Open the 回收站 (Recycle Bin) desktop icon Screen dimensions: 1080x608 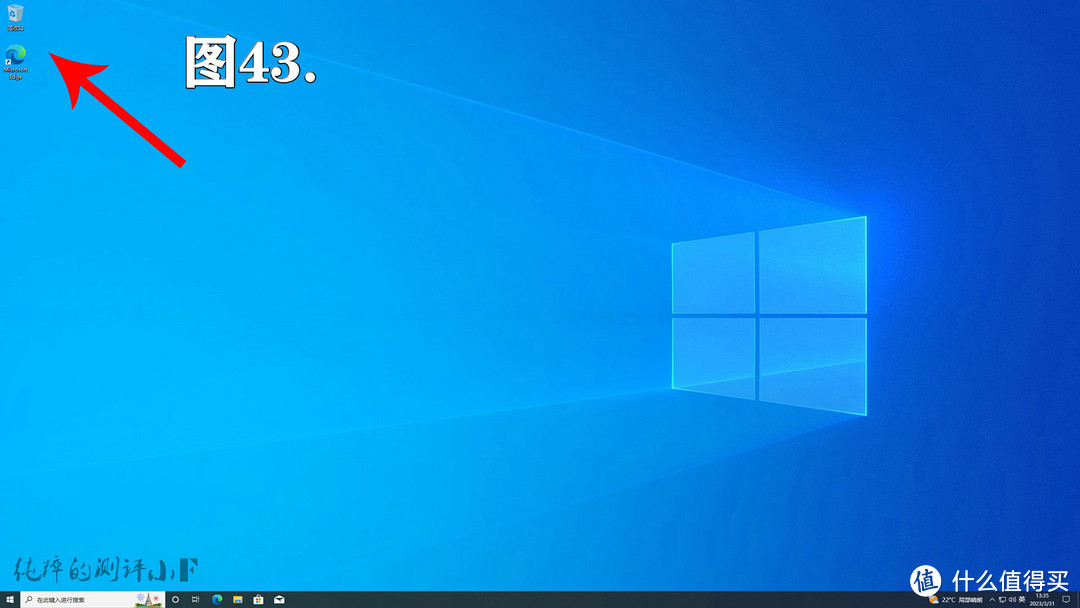click(15, 12)
